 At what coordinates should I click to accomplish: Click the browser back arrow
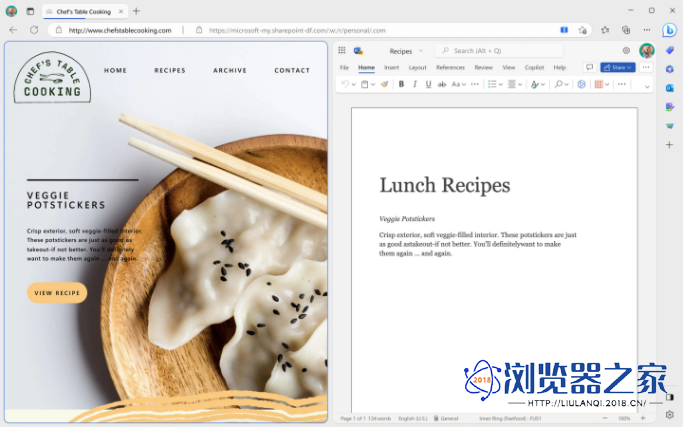coord(13,30)
